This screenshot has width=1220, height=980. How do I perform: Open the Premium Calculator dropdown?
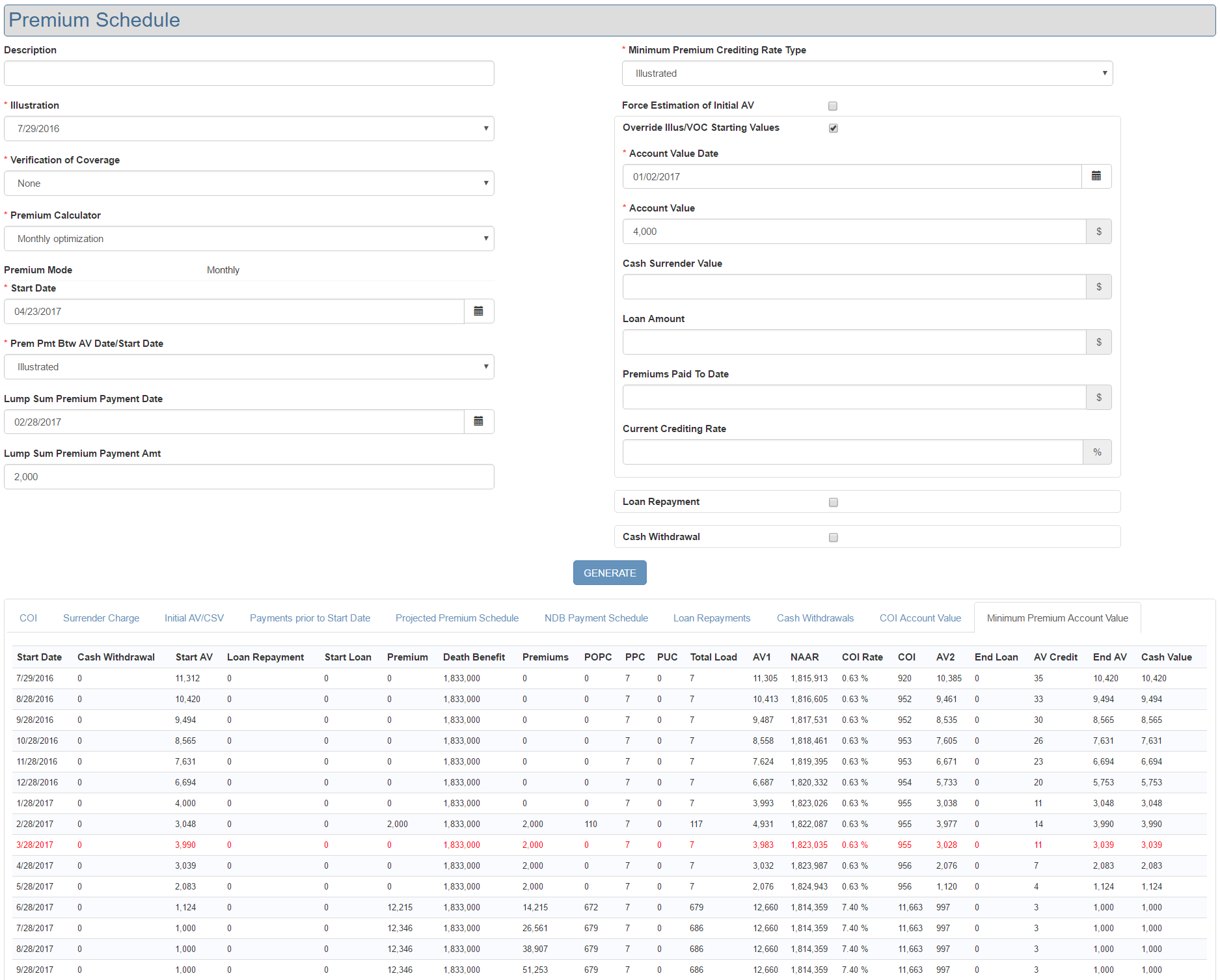(x=249, y=239)
